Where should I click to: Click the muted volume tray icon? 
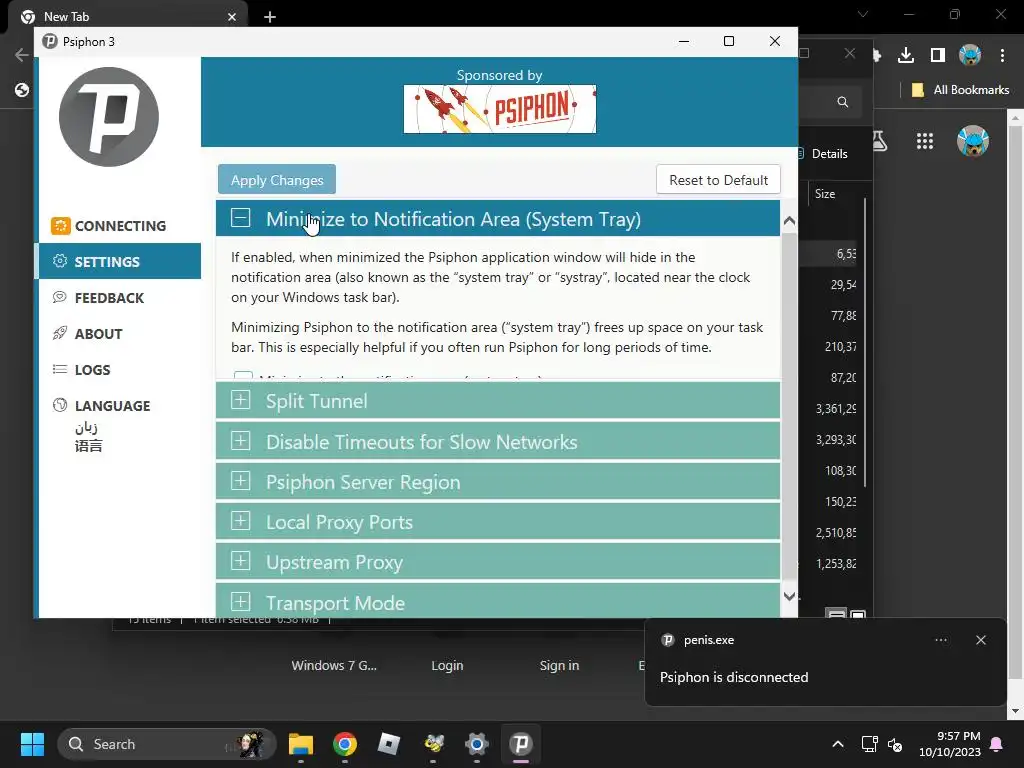point(895,744)
